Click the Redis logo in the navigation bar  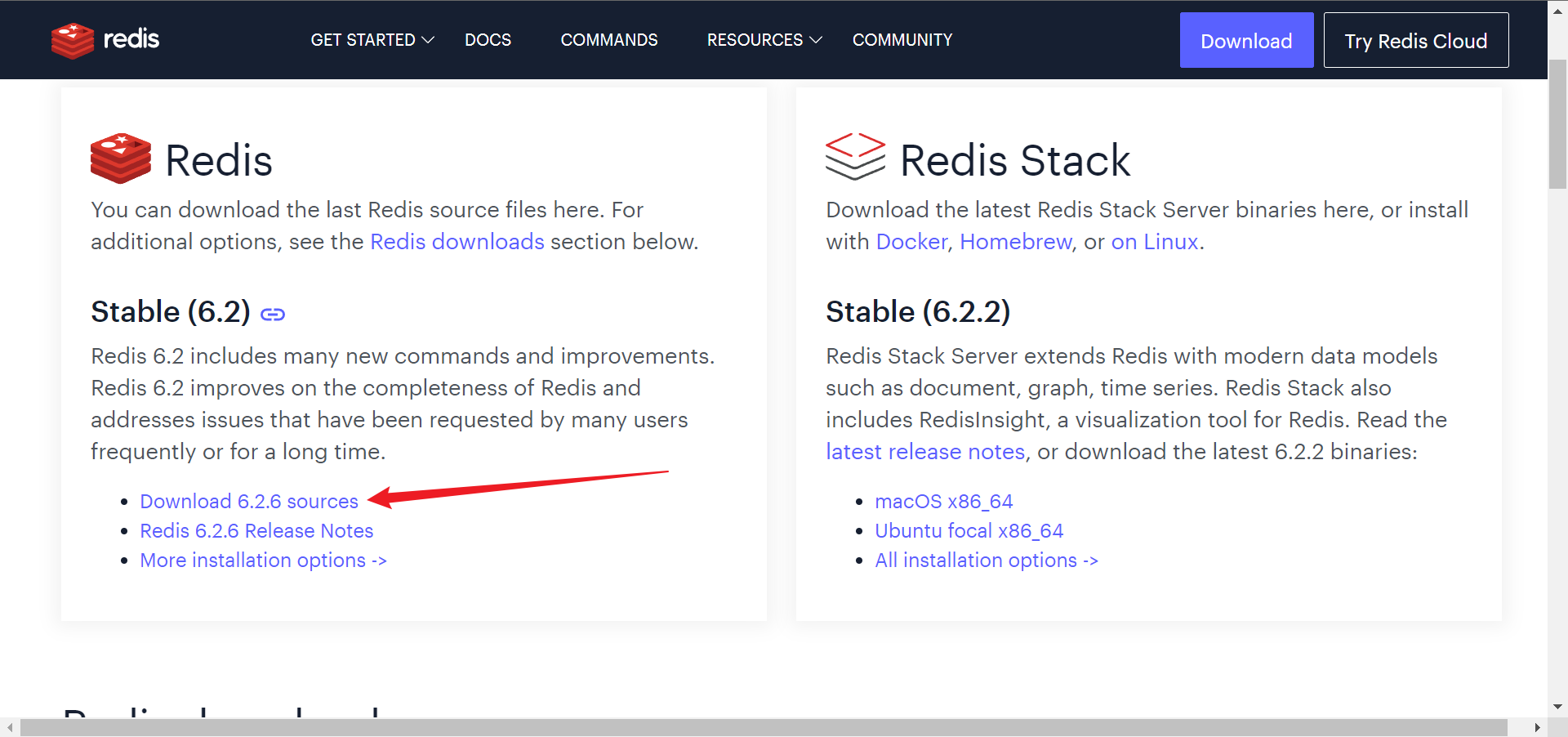(x=105, y=39)
